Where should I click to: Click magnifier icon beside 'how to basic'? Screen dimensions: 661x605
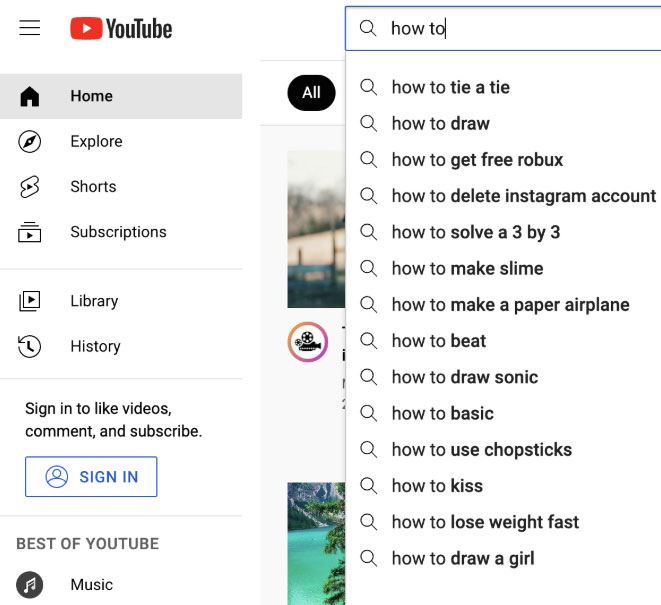coord(368,413)
